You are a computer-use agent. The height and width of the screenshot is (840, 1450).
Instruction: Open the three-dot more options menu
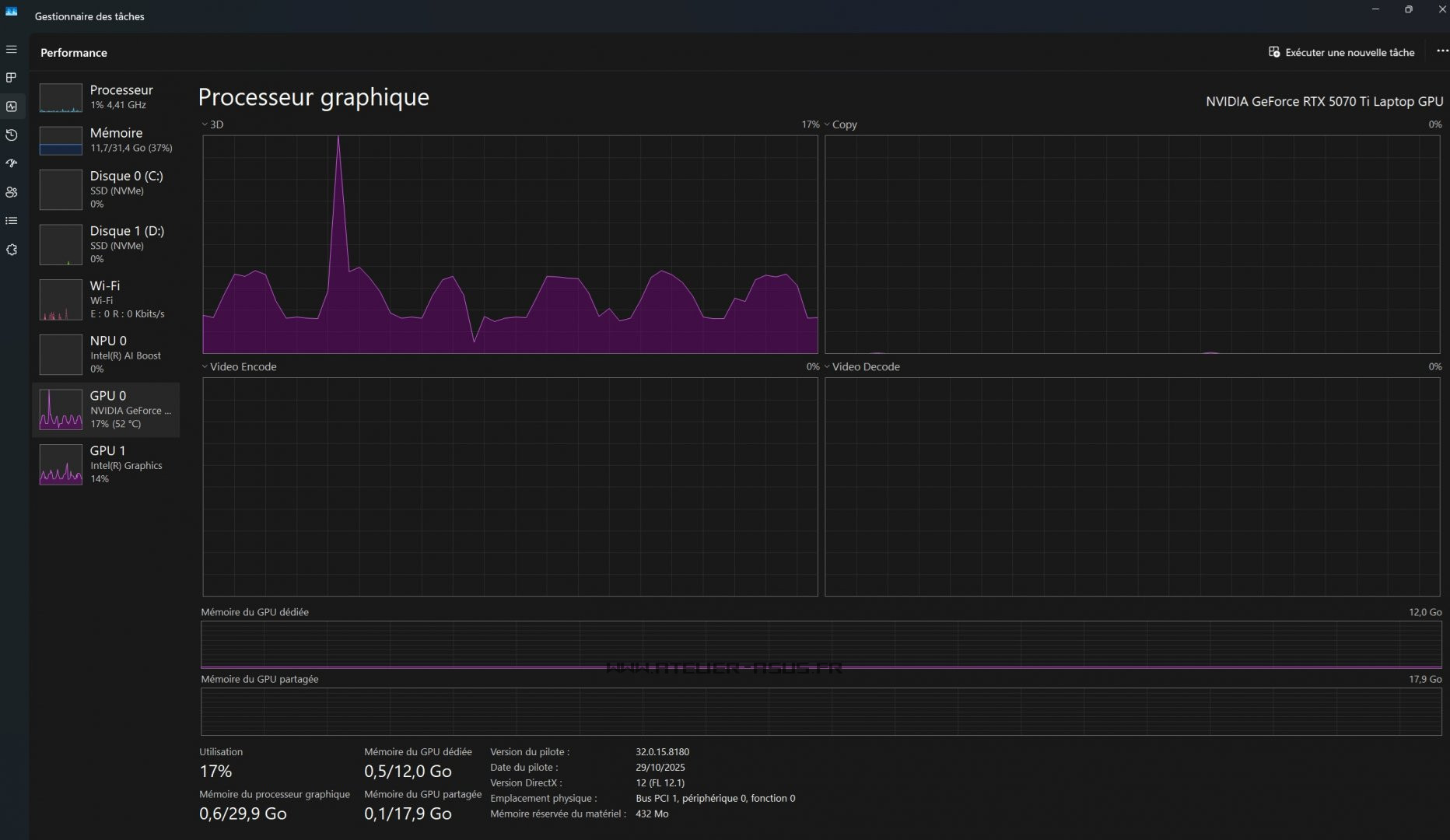point(1441,51)
